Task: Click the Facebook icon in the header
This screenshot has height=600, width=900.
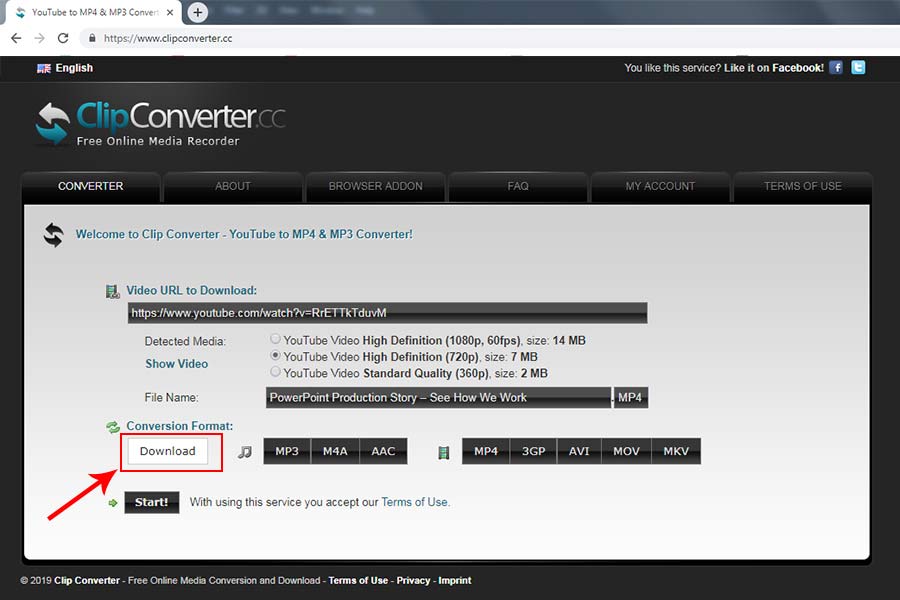Action: pos(836,67)
